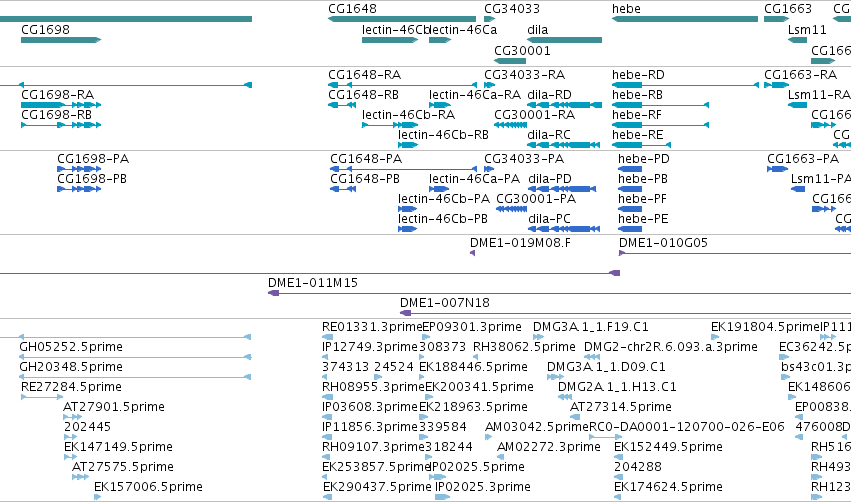The image size is (851, 502).
Task: Click protein CG1698-PB
Action: click(x=92, y=179)
